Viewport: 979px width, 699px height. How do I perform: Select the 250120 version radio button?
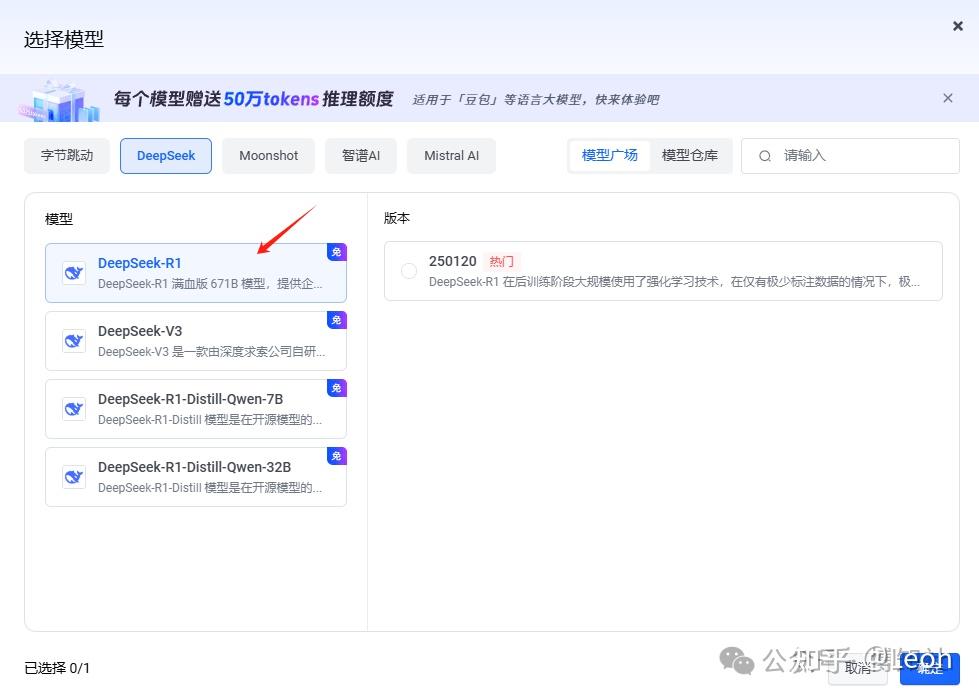tap(409, 271)
